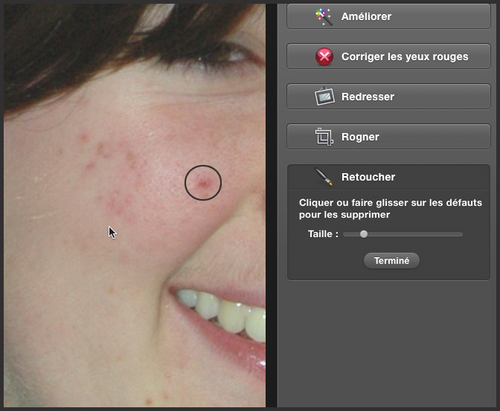Open the Redresser tool

pyautogui.click(x=388, y=96)
